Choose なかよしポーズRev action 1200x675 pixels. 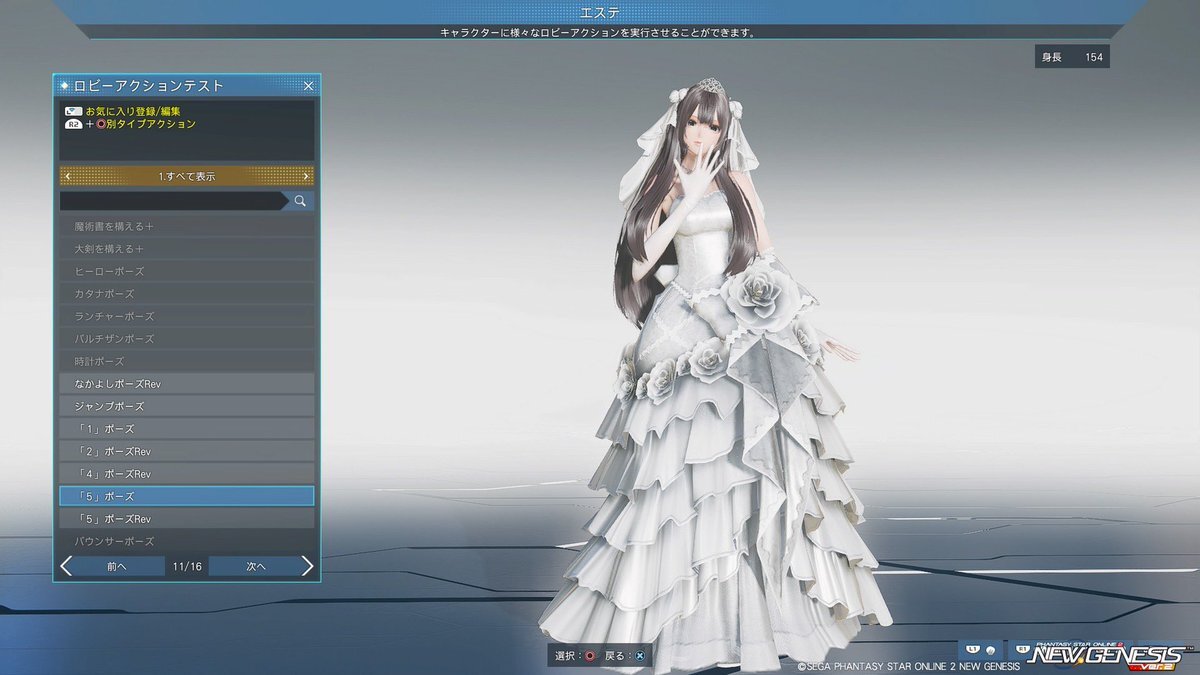pyautogui.click(x=187, y=384)
